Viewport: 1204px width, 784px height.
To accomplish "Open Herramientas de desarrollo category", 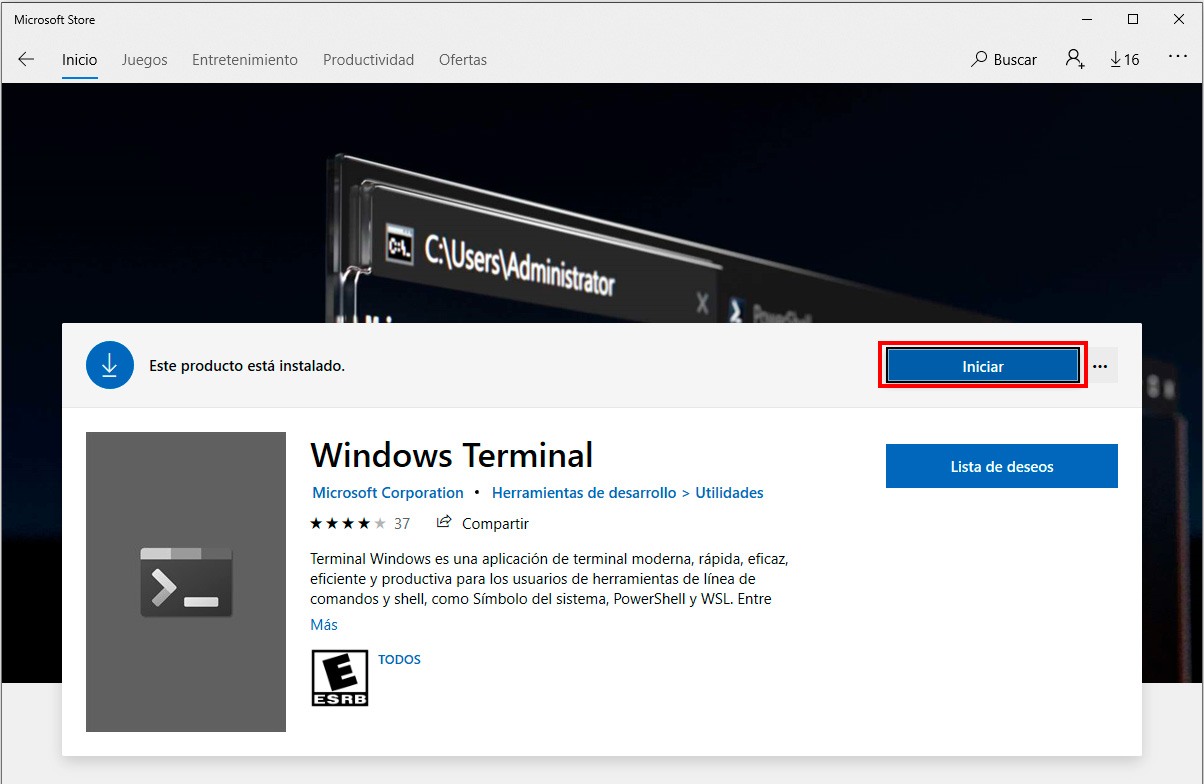I will [x=584, y=493].
